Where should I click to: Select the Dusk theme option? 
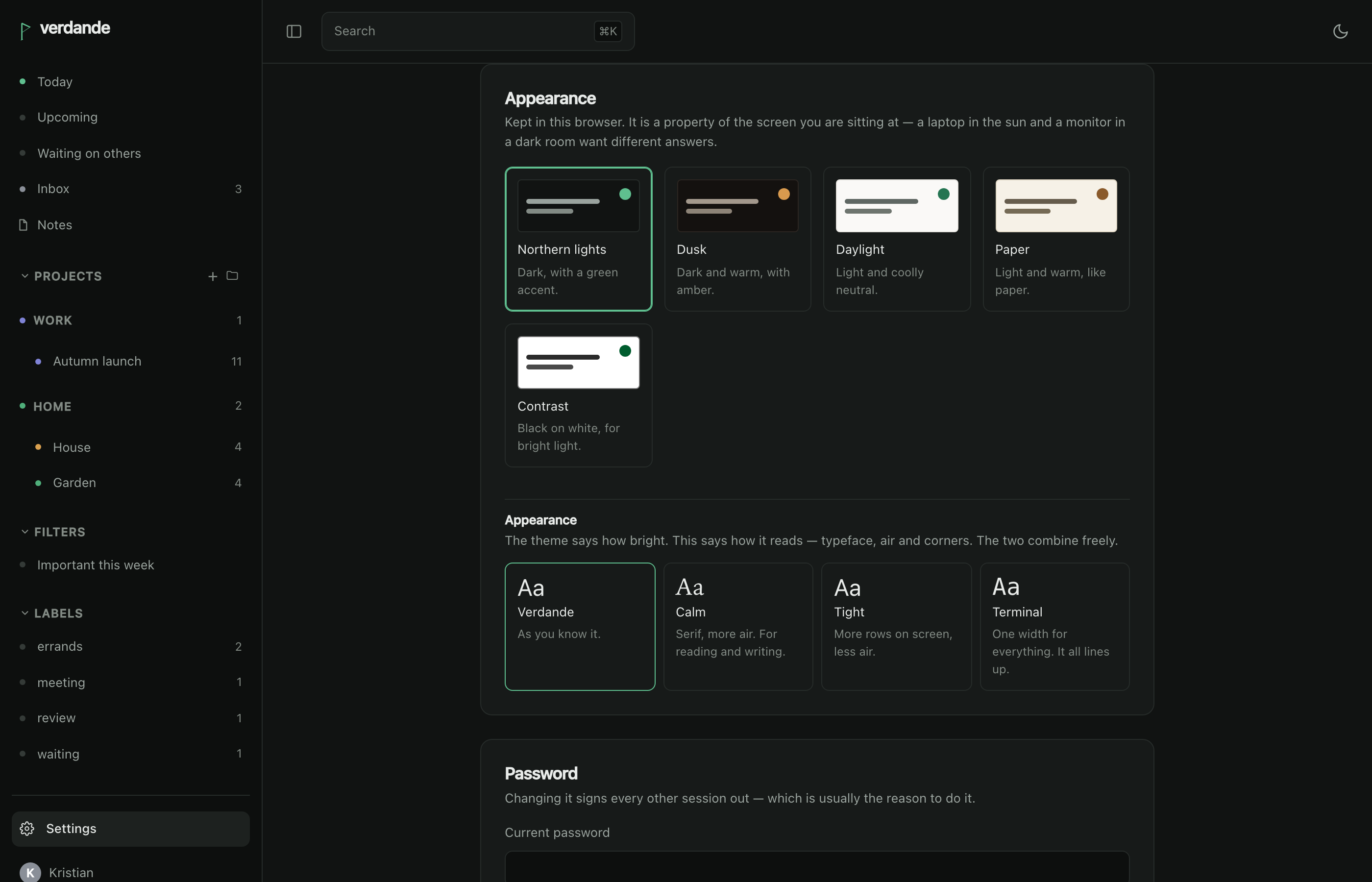[737, 239]
